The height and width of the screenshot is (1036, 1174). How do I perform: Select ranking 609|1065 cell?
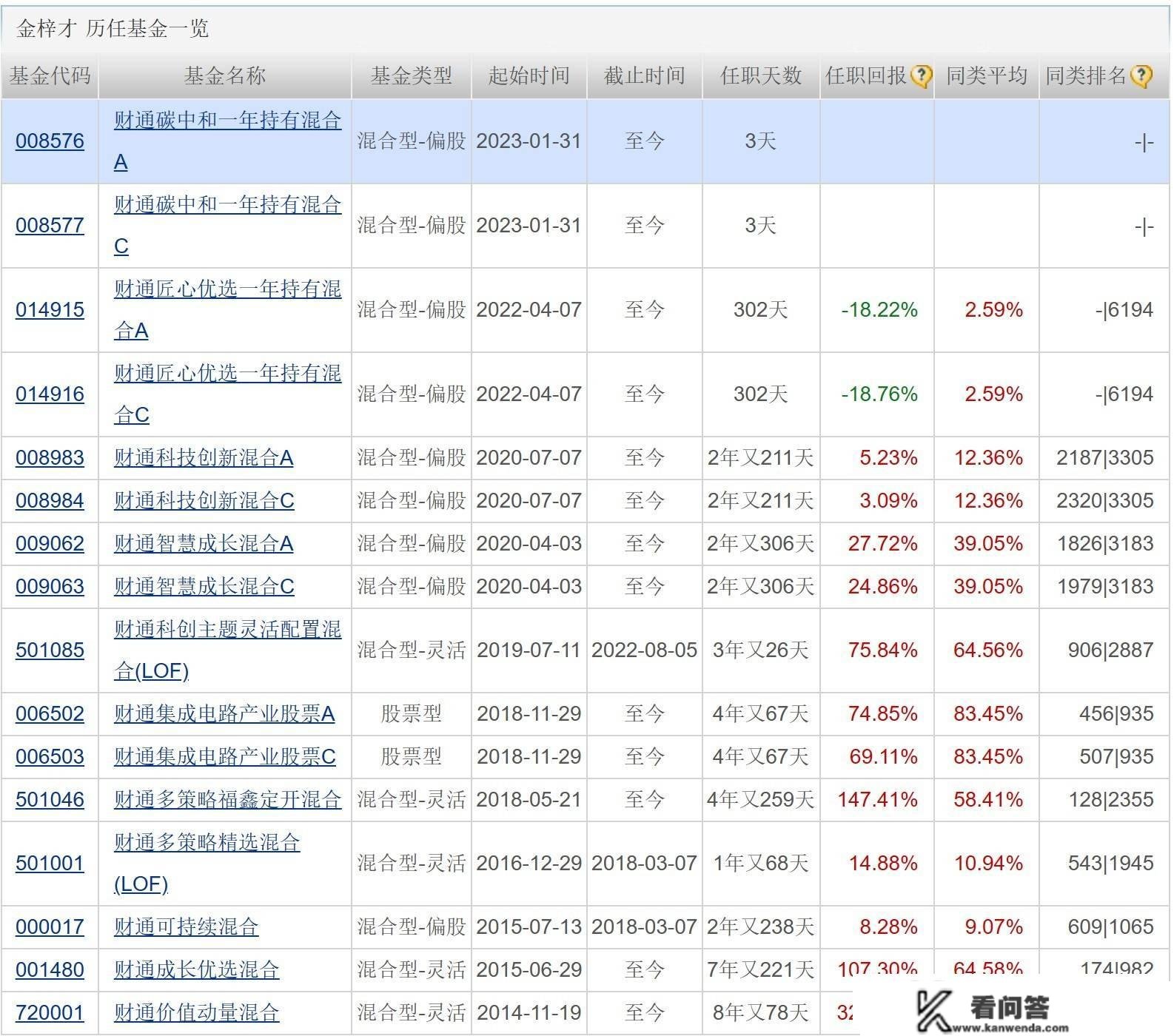[x=1110, y=926]
